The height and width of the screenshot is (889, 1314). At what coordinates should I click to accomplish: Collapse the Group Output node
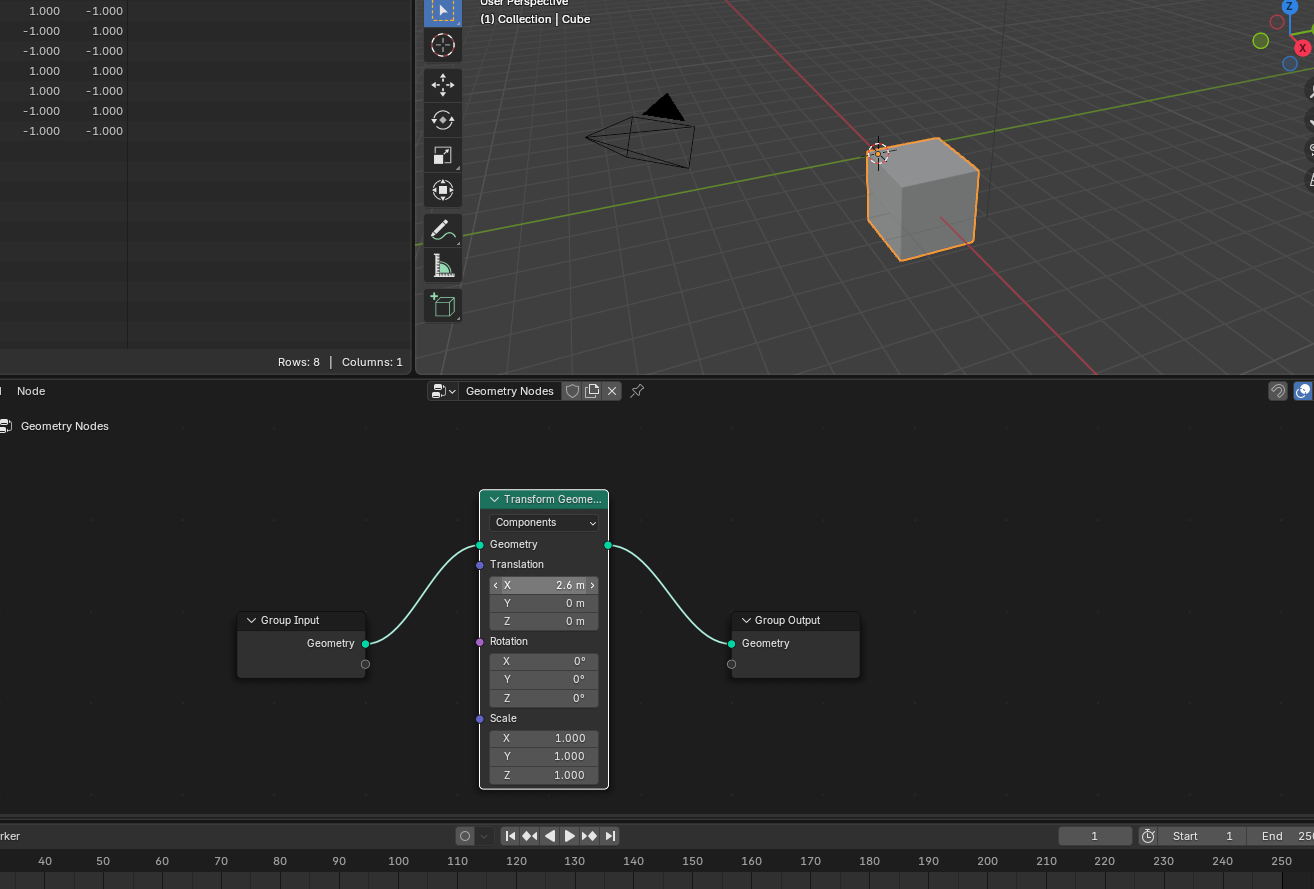(x=746, y=621)
